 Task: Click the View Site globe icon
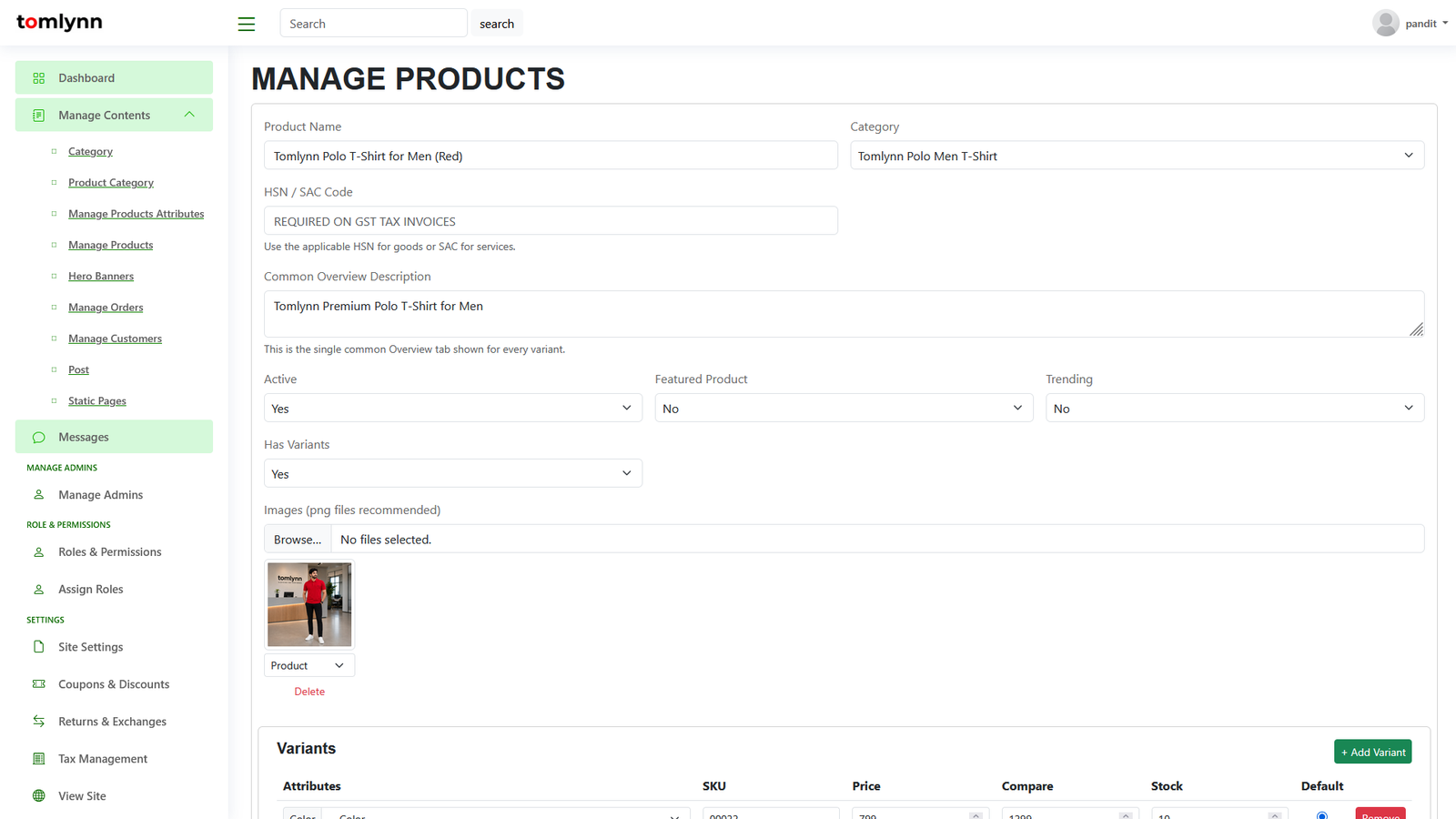[x=39, y=796]
